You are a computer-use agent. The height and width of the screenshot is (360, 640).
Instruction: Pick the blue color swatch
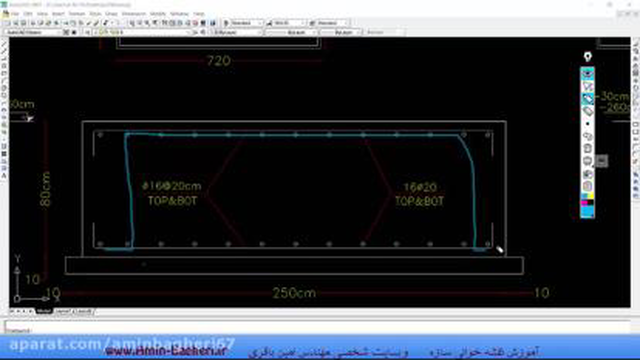point(584,197)
